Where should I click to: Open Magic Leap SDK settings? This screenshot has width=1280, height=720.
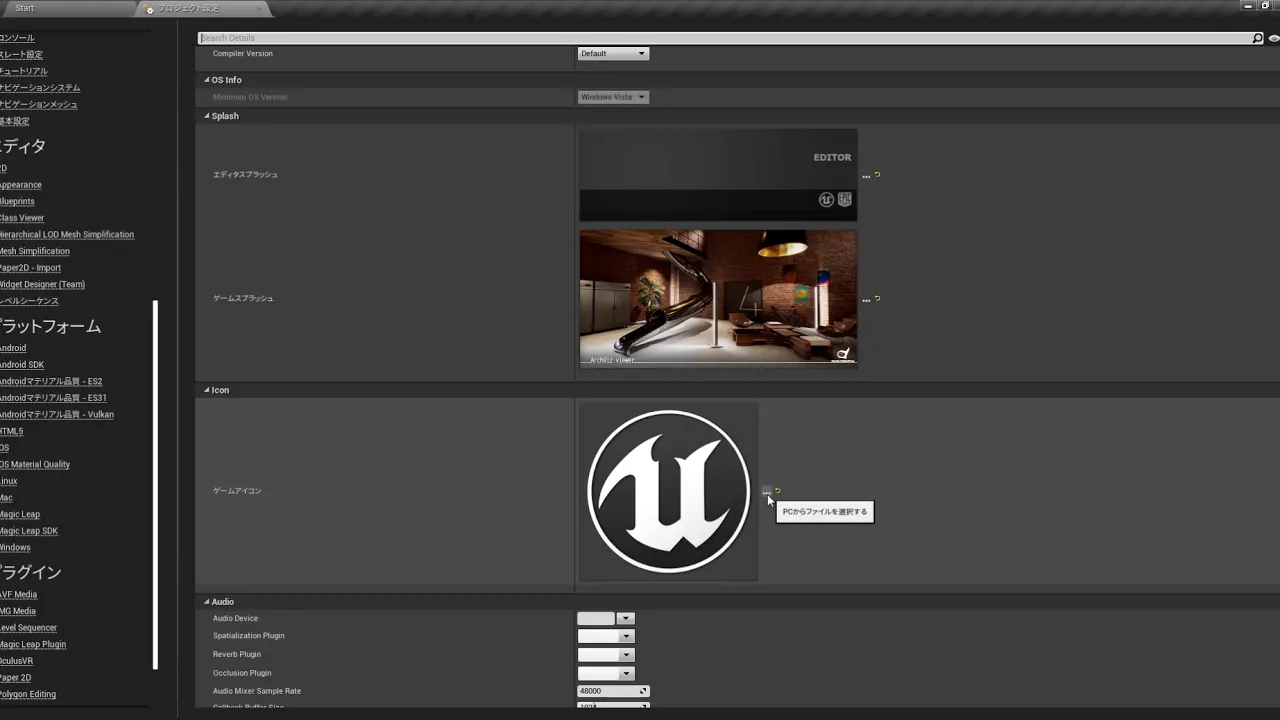pyautogui.click(x=28, y=531)
